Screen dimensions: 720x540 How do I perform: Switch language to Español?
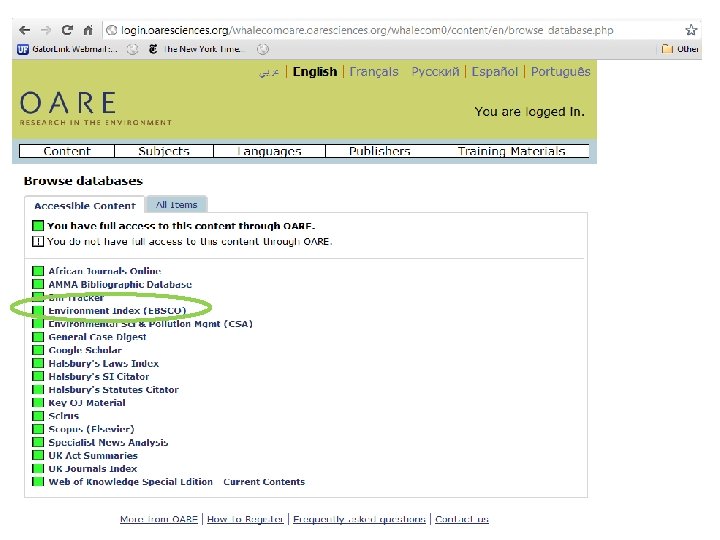coord(495,72)
